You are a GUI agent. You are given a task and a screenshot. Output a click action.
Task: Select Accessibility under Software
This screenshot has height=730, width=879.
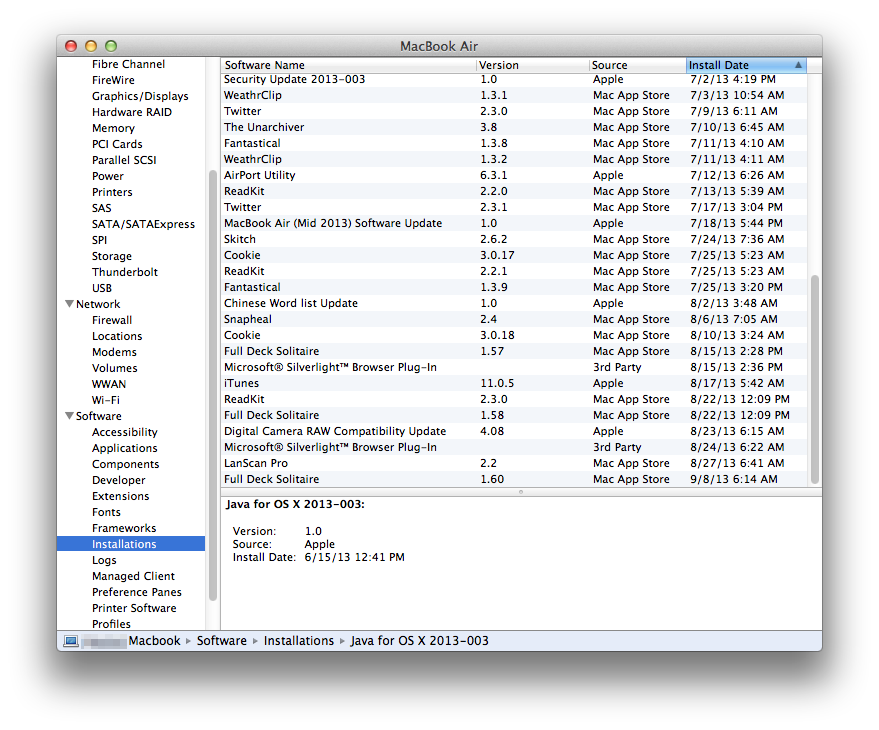(124, 432)
